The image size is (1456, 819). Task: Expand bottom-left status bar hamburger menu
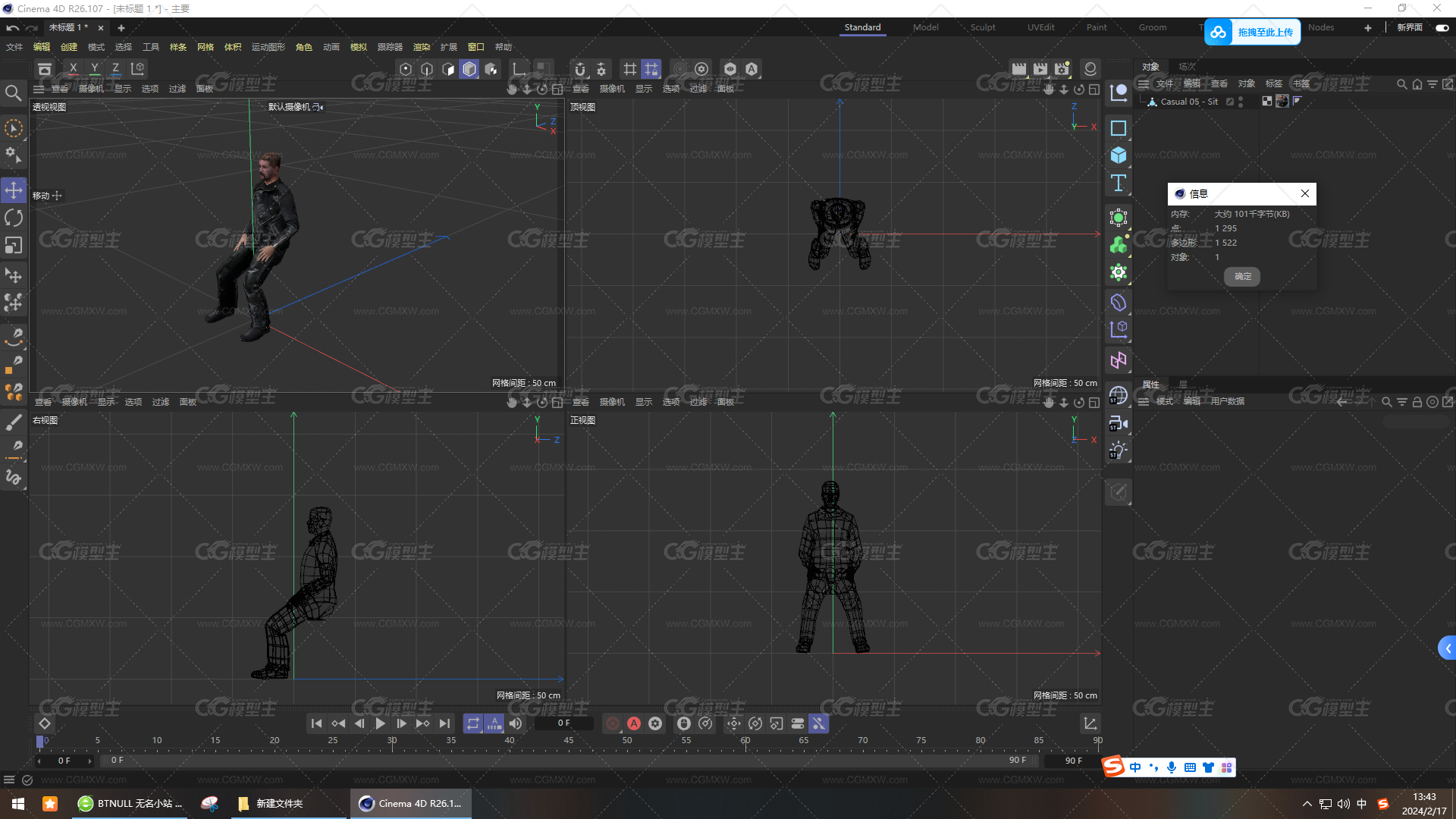click(9, 780)
